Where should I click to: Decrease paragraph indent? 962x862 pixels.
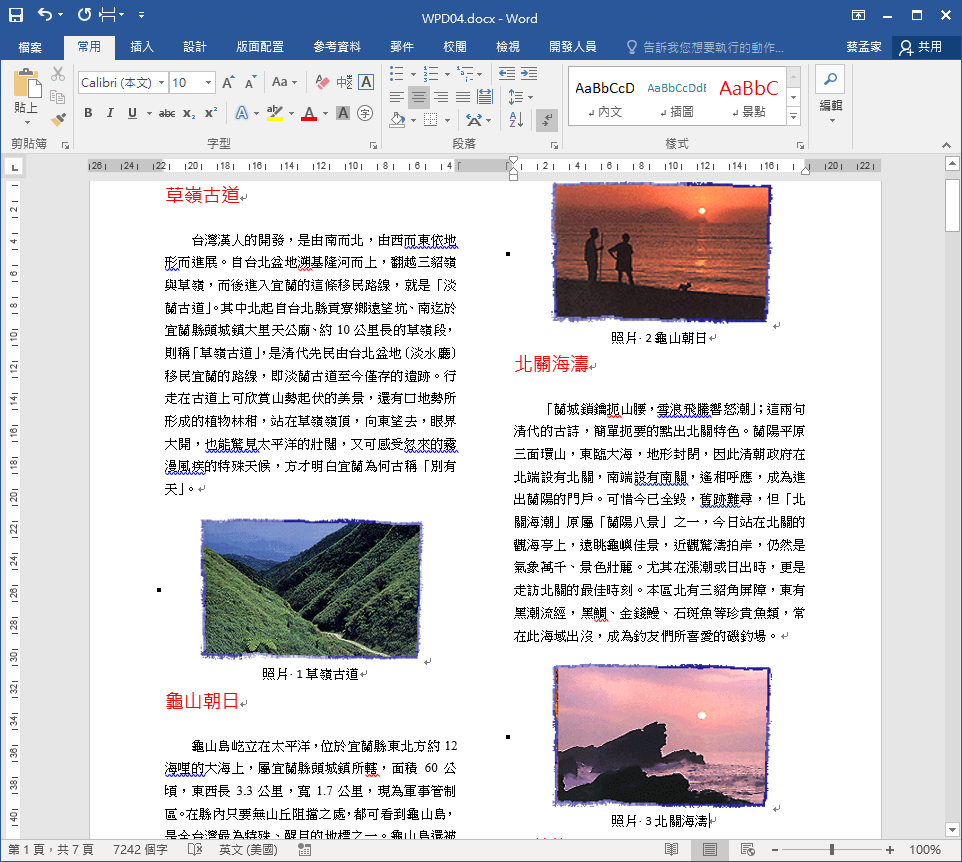click(507, 74)
